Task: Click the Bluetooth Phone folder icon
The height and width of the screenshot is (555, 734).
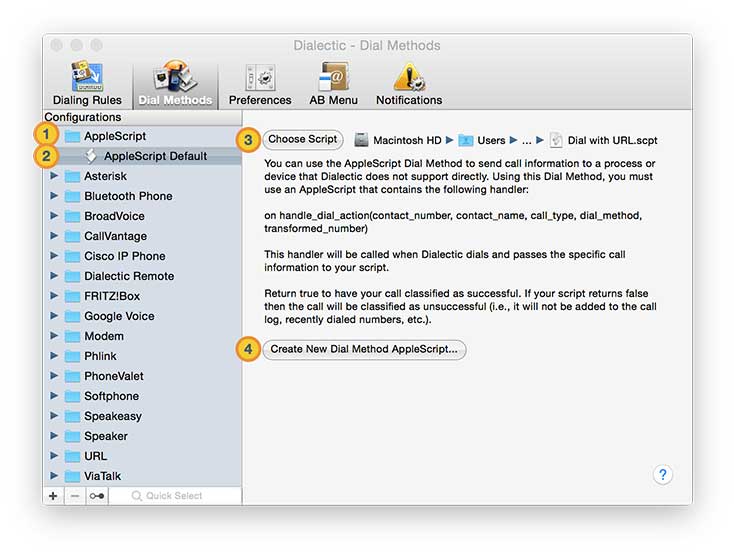Action: pos(72,197)
